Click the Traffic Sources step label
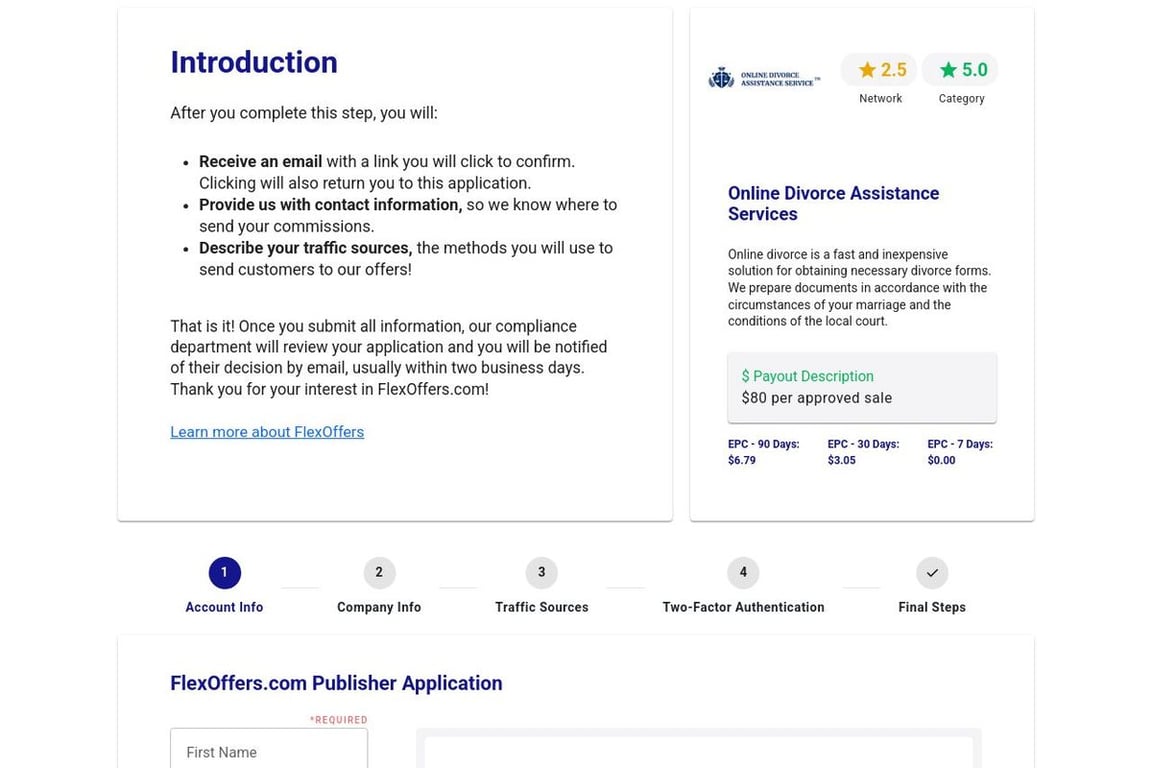Viewport: 1152px width, 768px height. point(541,607)
